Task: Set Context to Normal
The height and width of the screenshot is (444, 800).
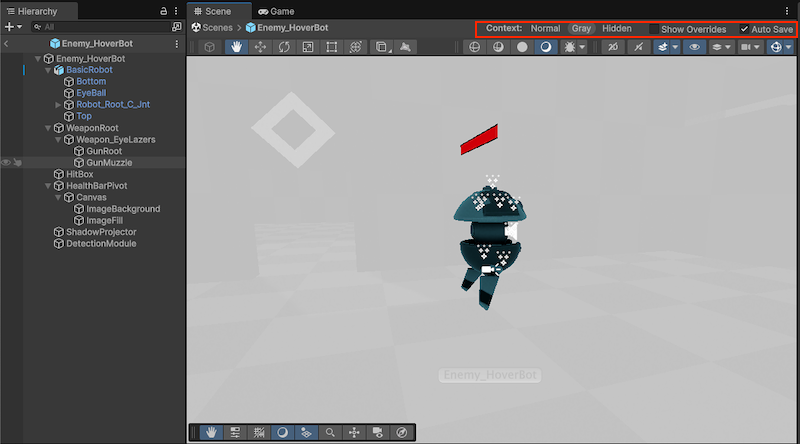Action: click(545, 29)
